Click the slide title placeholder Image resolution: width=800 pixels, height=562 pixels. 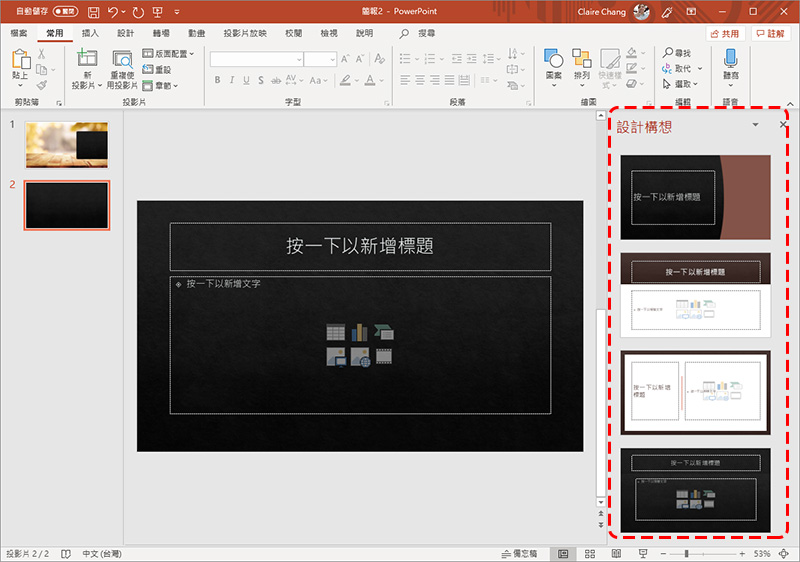click(360, 246)
